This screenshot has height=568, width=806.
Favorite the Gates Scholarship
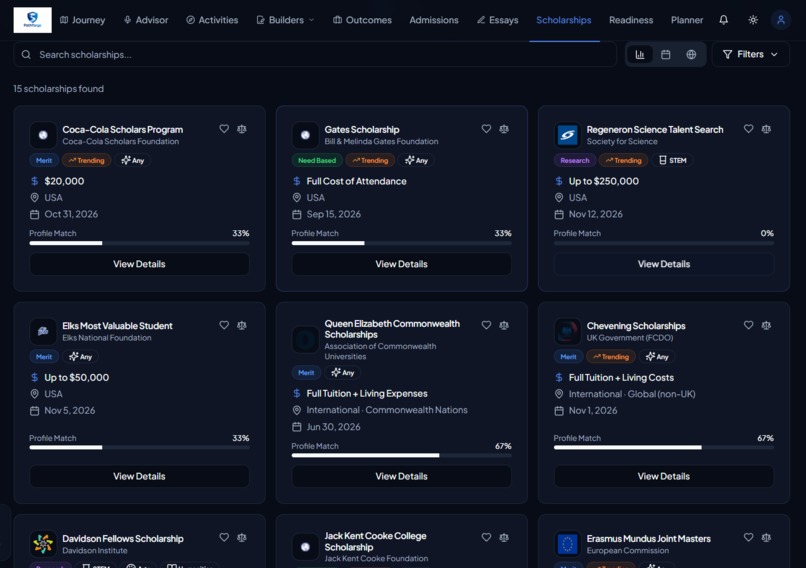[x=486, y=129]
